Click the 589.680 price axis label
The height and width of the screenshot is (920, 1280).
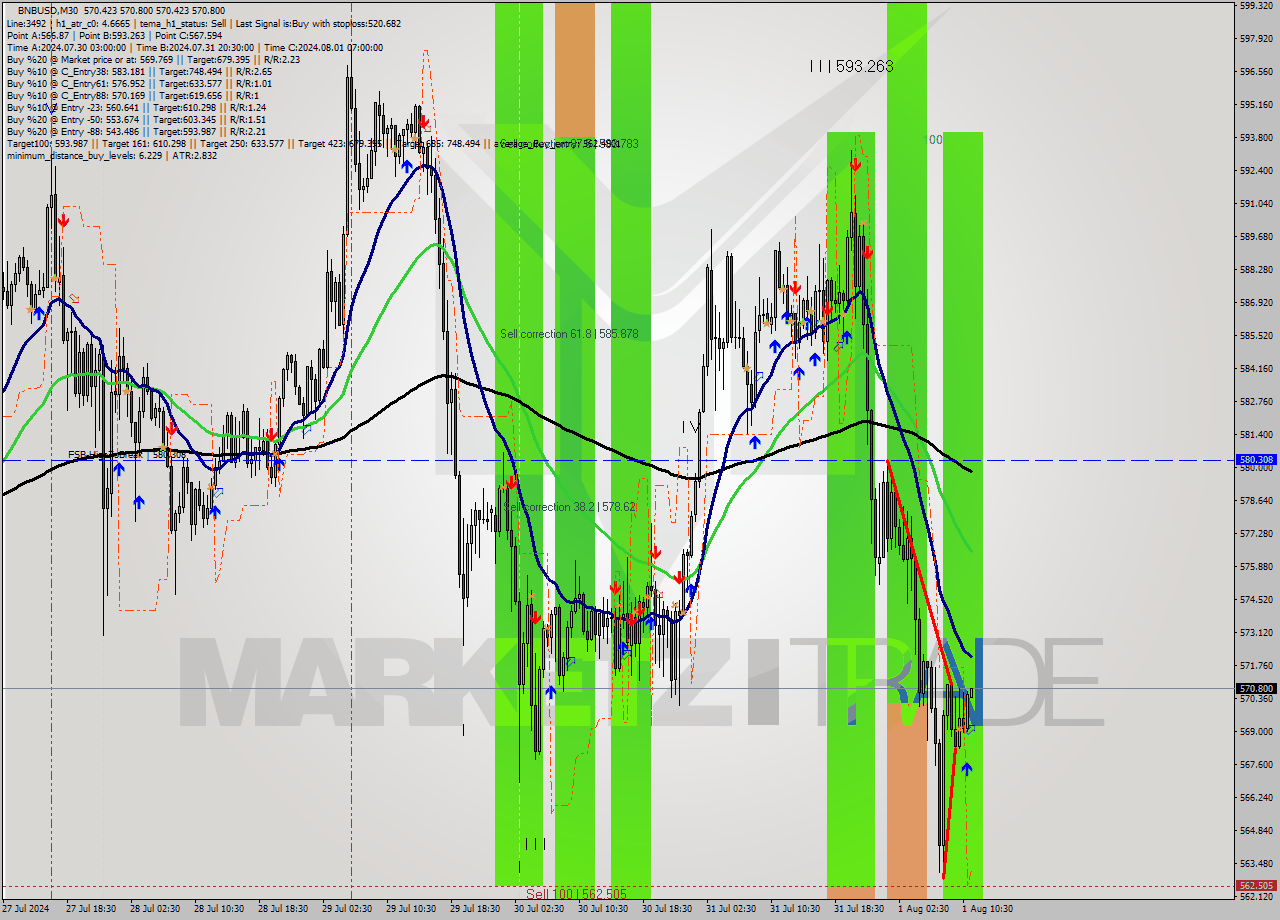click(x=1256, y=236)
